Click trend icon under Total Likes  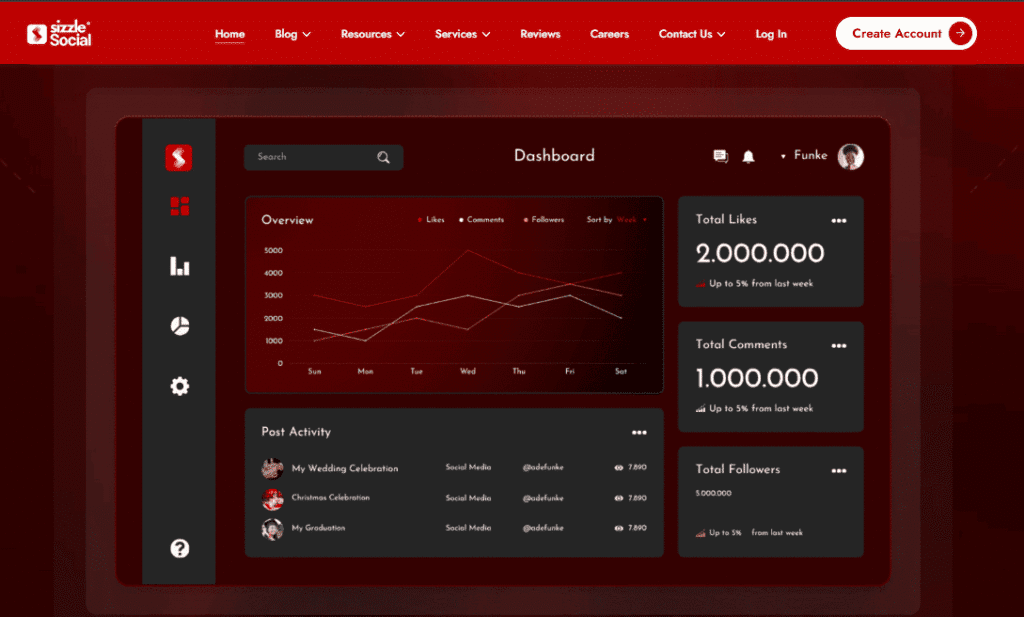point(700,283)
